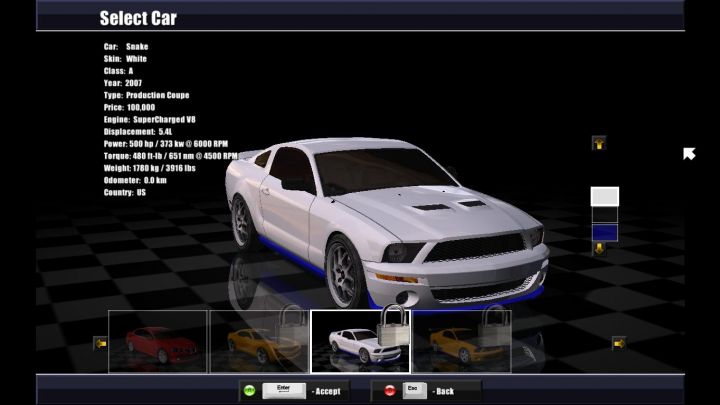This screenshot has width=720, height=405.
Task: Choose the blue skin color swatch
Action: pyautogui.click(x=604, y=233)
